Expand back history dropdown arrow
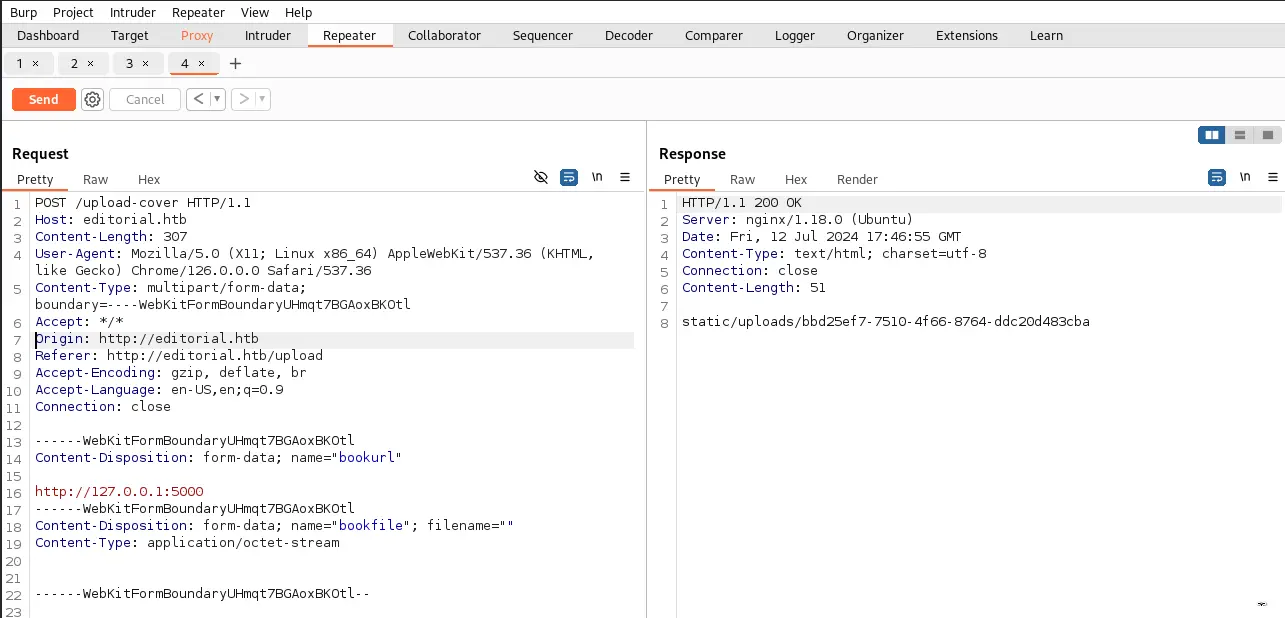This screenshot has height=618, width=1285. 217,99
